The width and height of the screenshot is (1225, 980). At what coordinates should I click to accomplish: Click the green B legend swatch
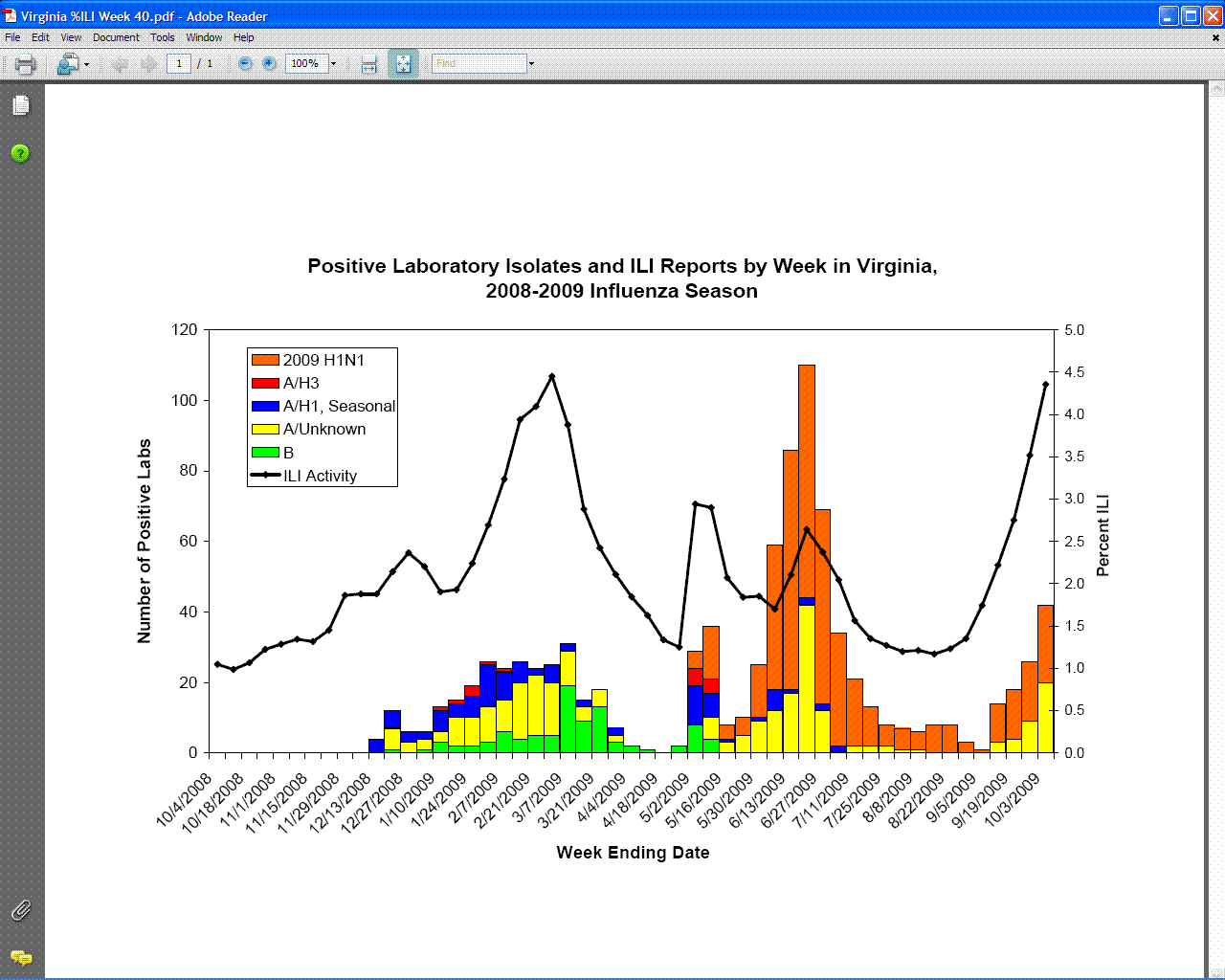coord(265,453)
